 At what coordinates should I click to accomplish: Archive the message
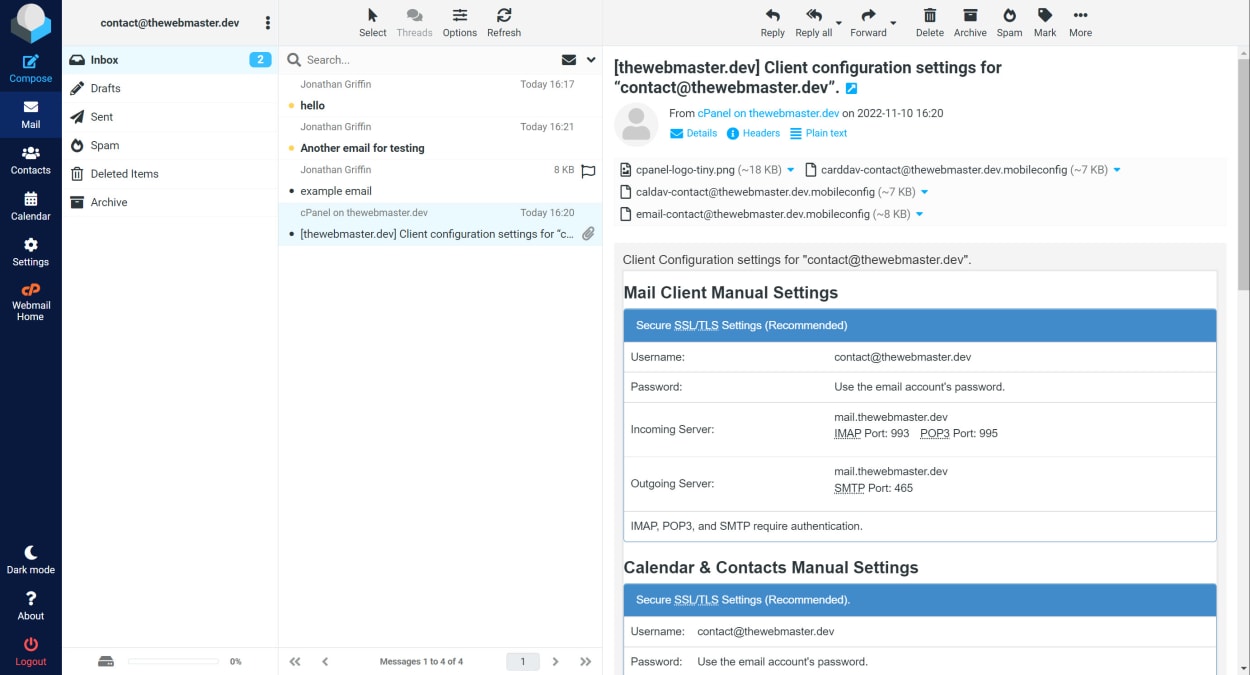969,23
